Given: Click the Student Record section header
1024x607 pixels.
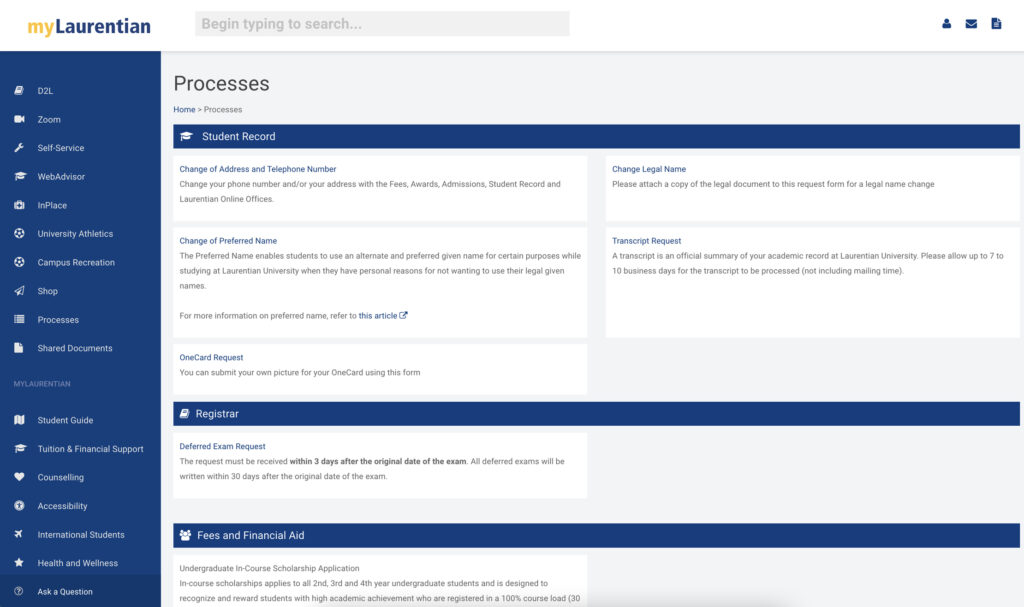Looking at the screenshot, I should pos(596,137).
